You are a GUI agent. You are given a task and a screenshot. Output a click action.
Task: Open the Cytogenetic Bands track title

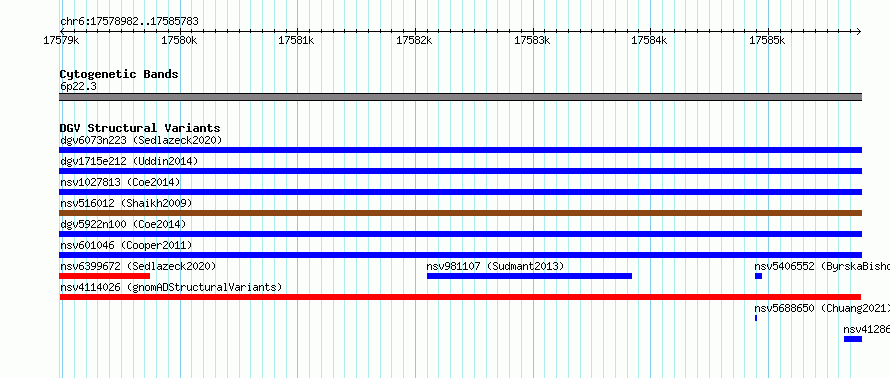point(119,74)
